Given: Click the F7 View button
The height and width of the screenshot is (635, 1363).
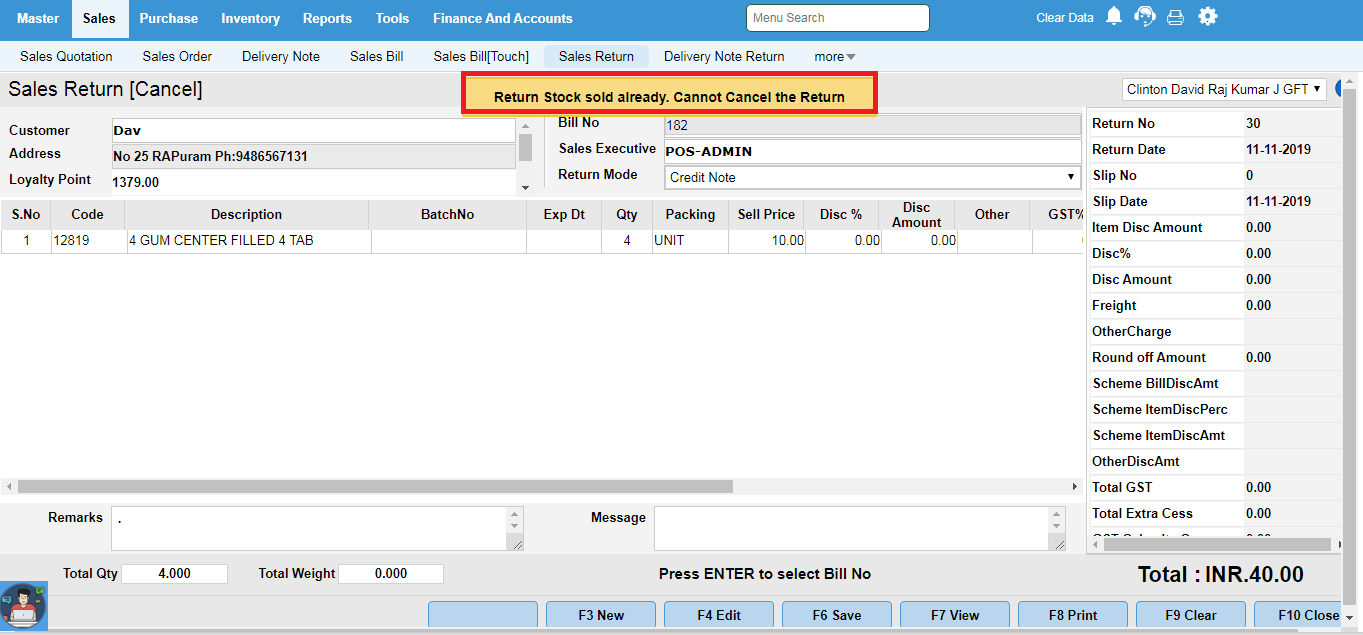Looking at the screenshot, I should (955, 615).
